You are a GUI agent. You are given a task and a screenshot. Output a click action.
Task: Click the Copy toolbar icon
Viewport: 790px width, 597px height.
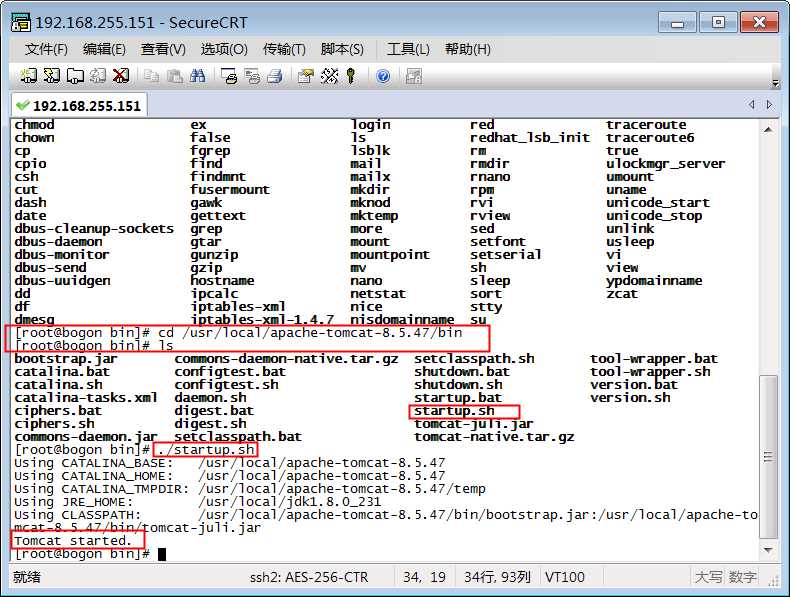point(151,76)
